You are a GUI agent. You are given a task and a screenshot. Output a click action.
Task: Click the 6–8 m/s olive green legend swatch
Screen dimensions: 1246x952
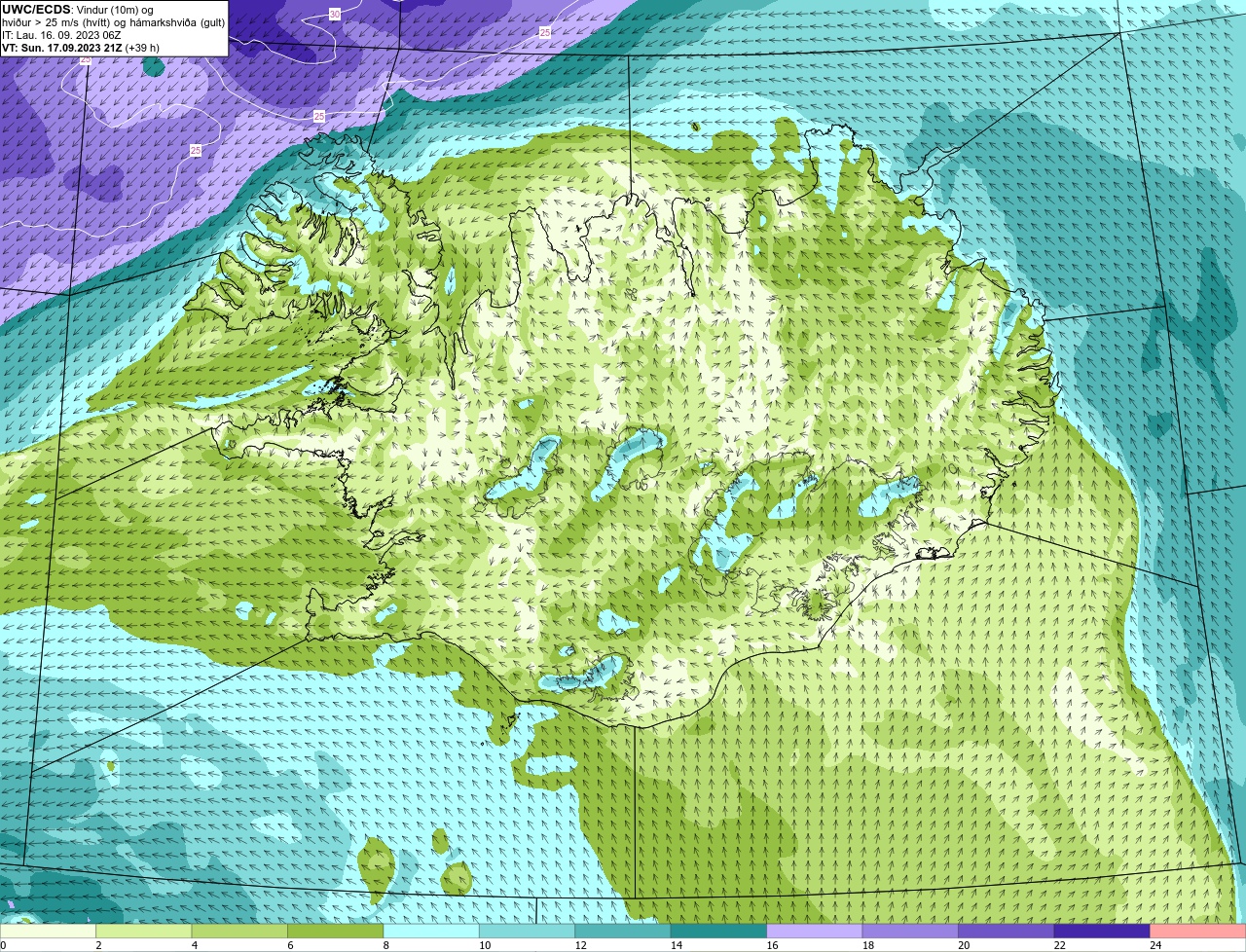tap(336, 932)
